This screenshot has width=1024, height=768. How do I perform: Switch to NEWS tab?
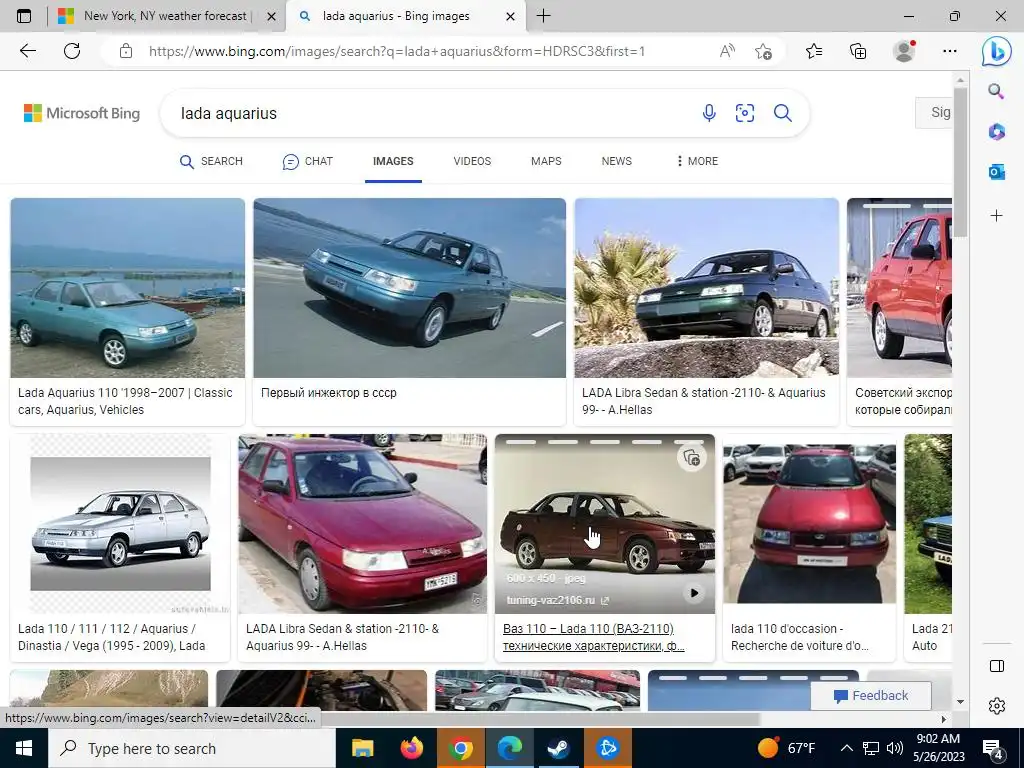pos(616,161)
